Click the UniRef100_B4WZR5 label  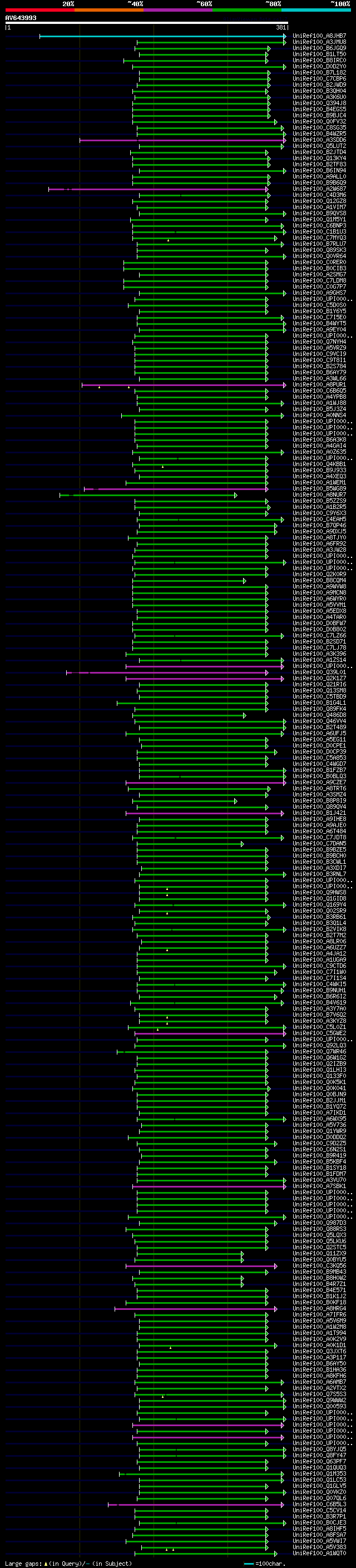tap(319, 134)
